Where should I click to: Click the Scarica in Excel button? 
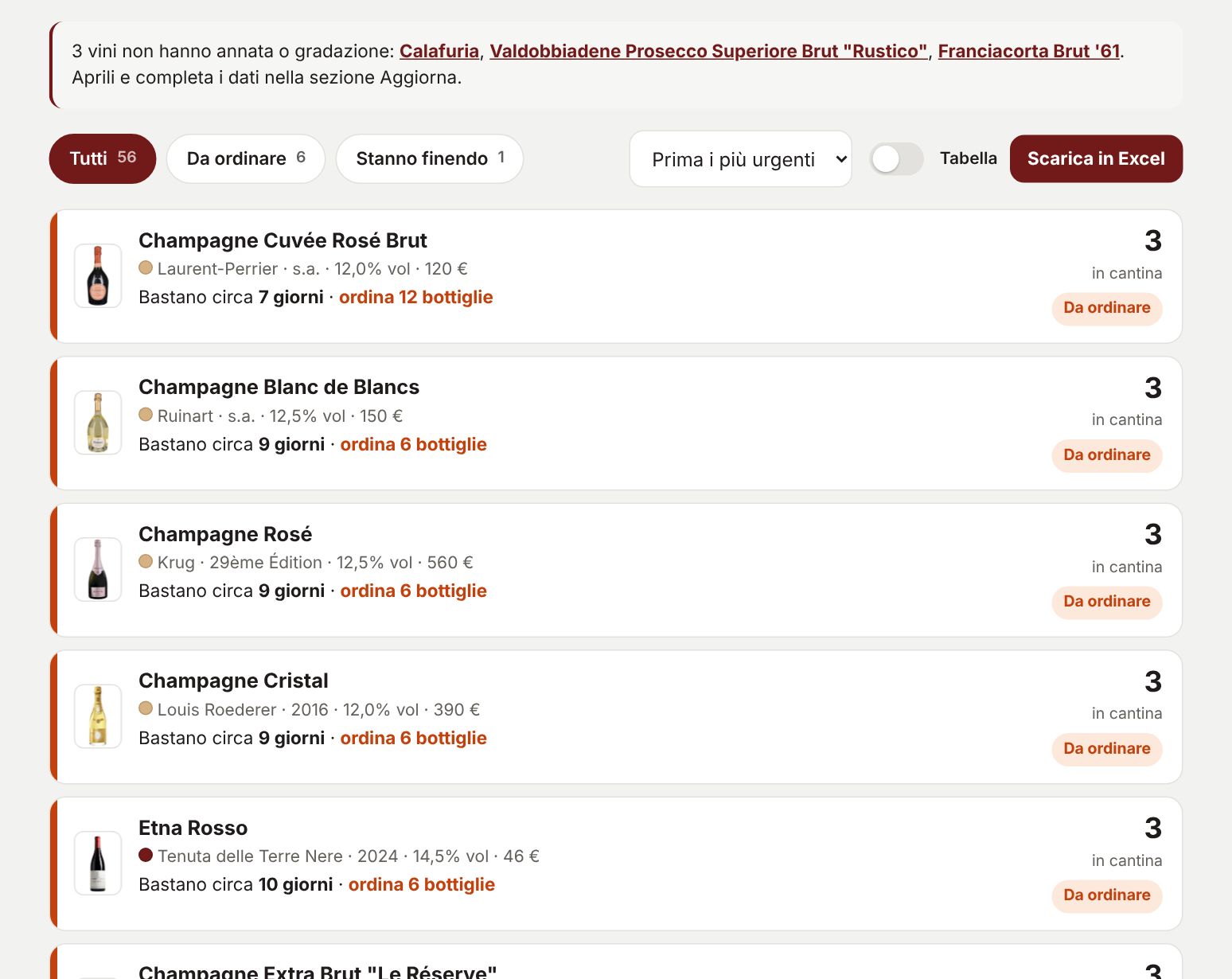point(1096,158)
